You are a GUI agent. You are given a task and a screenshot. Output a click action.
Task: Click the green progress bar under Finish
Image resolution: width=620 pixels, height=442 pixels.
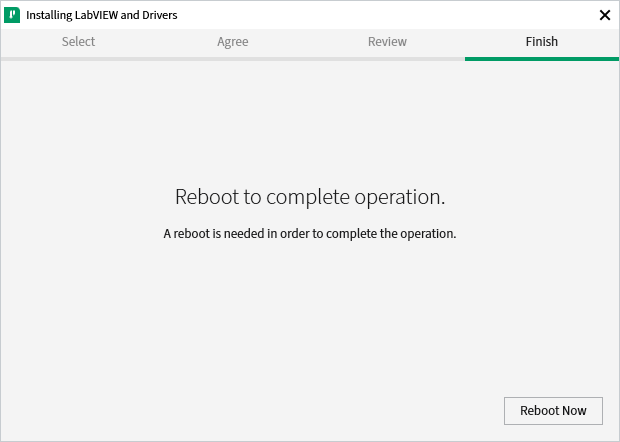(x=541, y=59)
